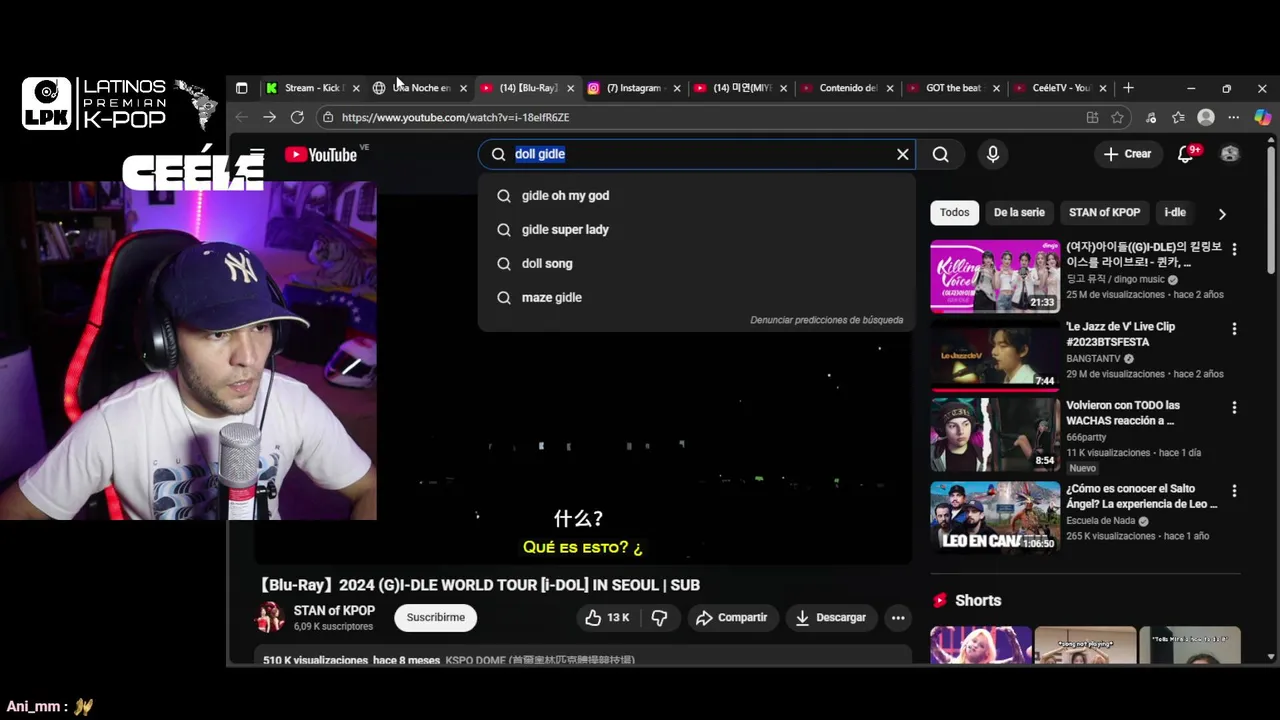Click 'Denunciar predicciones de búsqueda' link
Image resolution: width=1280 pixels, height=720 pixels.
point(826,320)
